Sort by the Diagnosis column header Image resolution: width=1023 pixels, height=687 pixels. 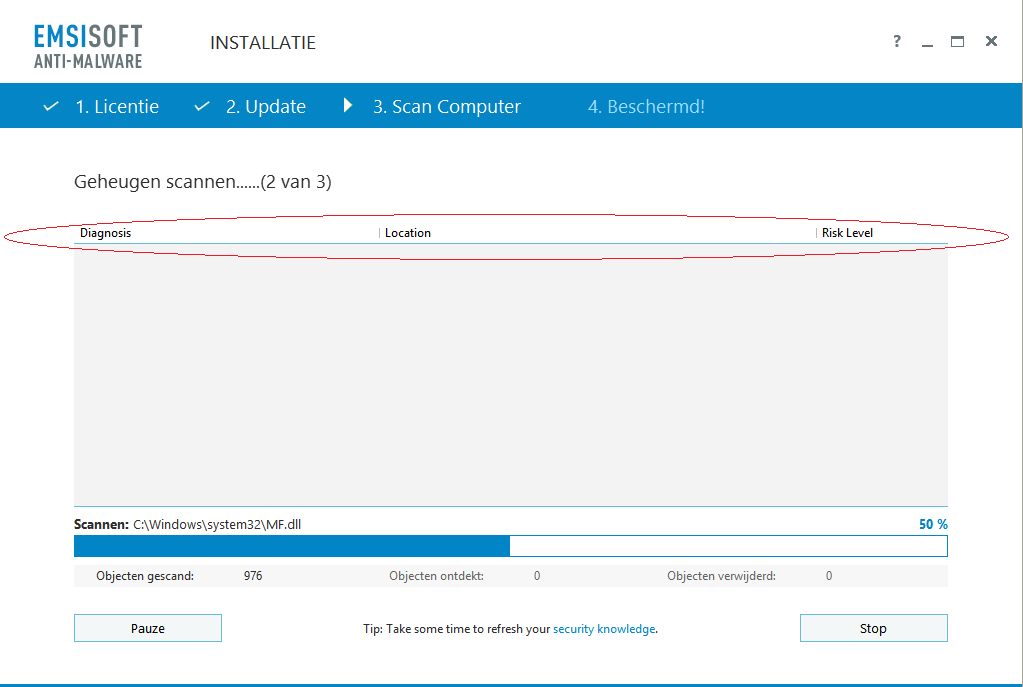coord(226,233)
